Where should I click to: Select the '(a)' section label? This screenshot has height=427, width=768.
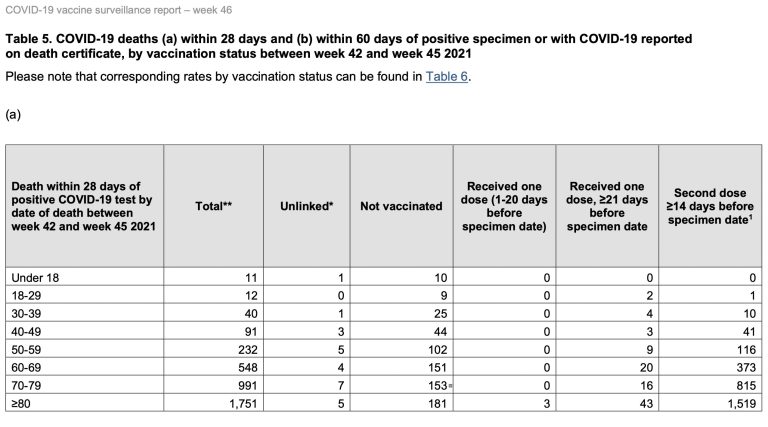(x=13, y=114)
